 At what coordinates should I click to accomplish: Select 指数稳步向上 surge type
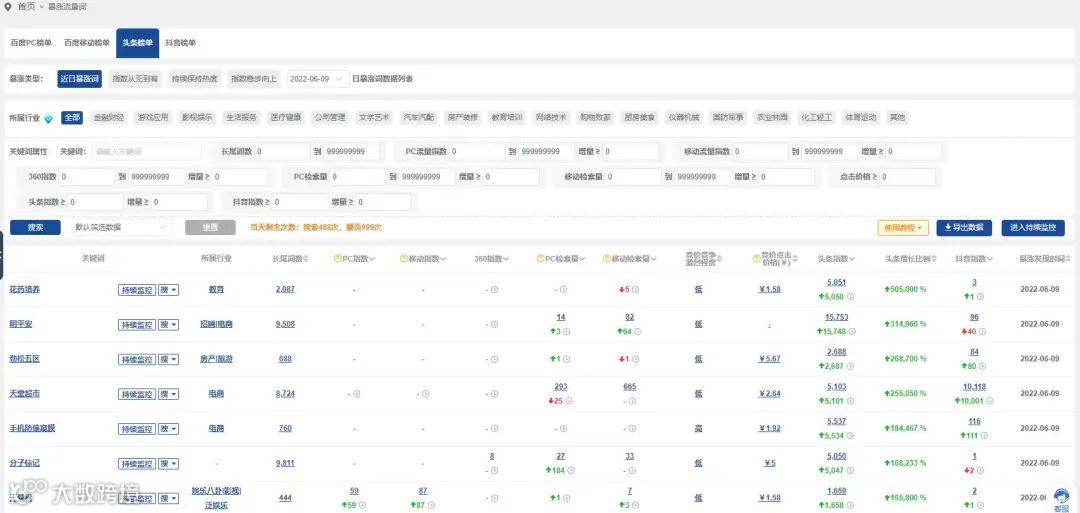253,78
